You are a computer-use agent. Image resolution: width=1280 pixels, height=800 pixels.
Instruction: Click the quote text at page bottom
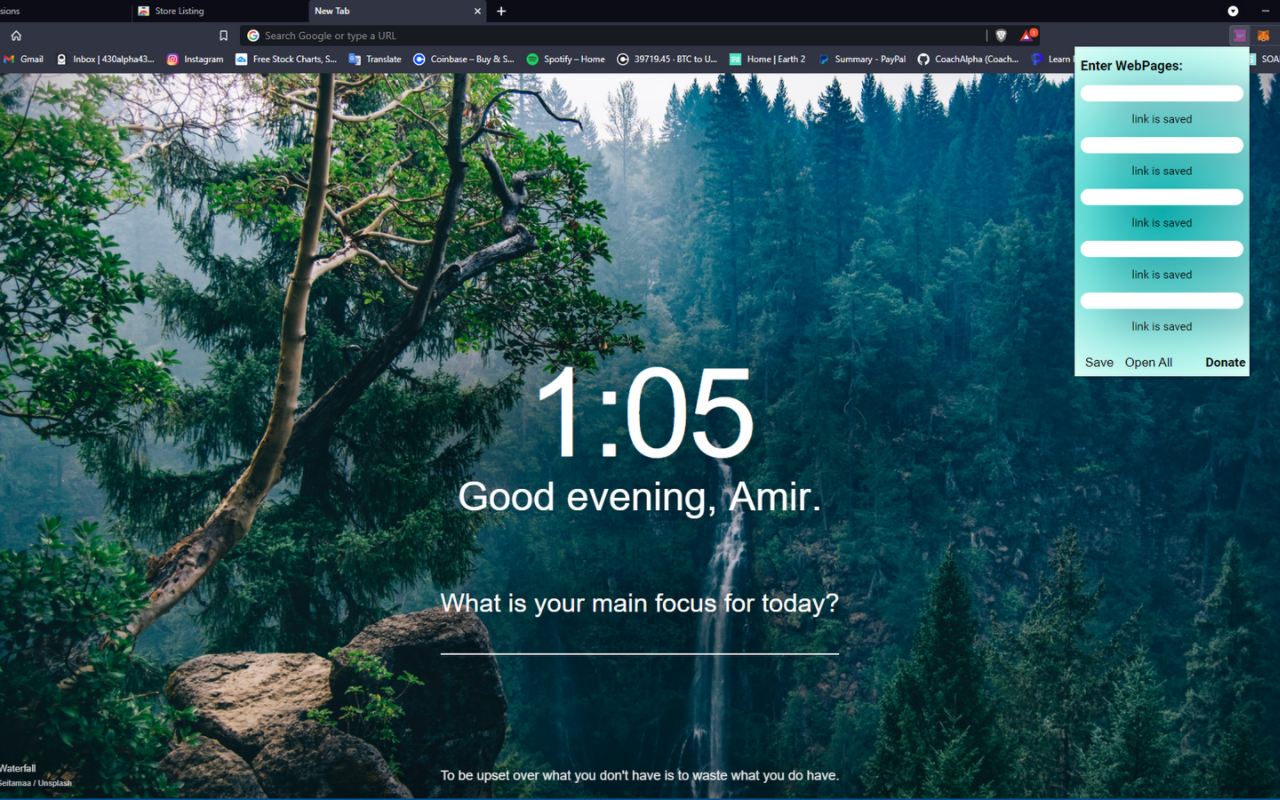[640, 775]
